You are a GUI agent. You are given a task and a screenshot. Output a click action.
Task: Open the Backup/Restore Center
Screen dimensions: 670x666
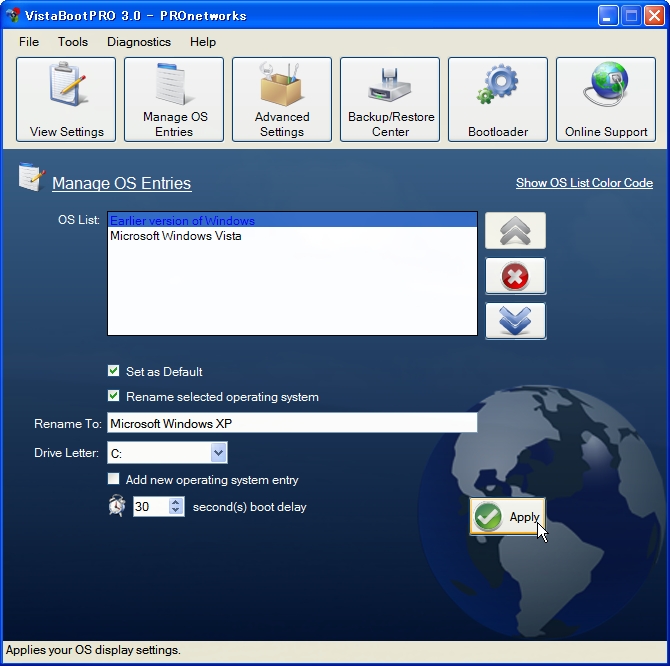tap(390, 99)
